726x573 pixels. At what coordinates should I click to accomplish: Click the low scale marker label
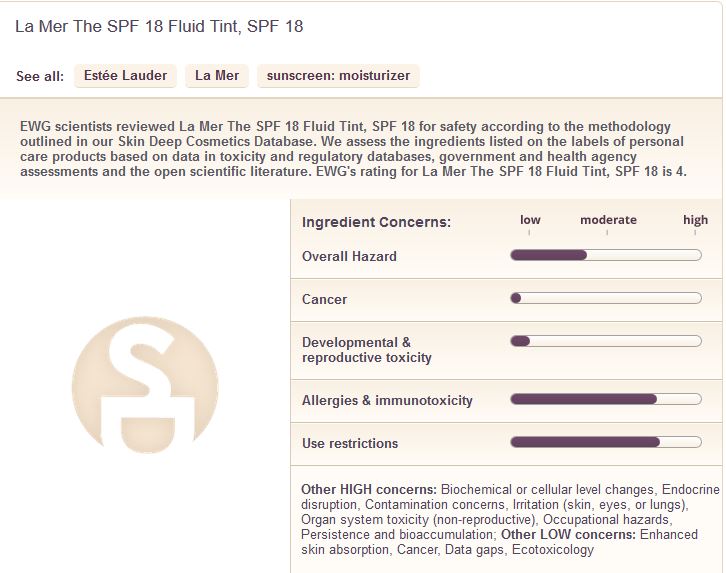tap(530, 220)
